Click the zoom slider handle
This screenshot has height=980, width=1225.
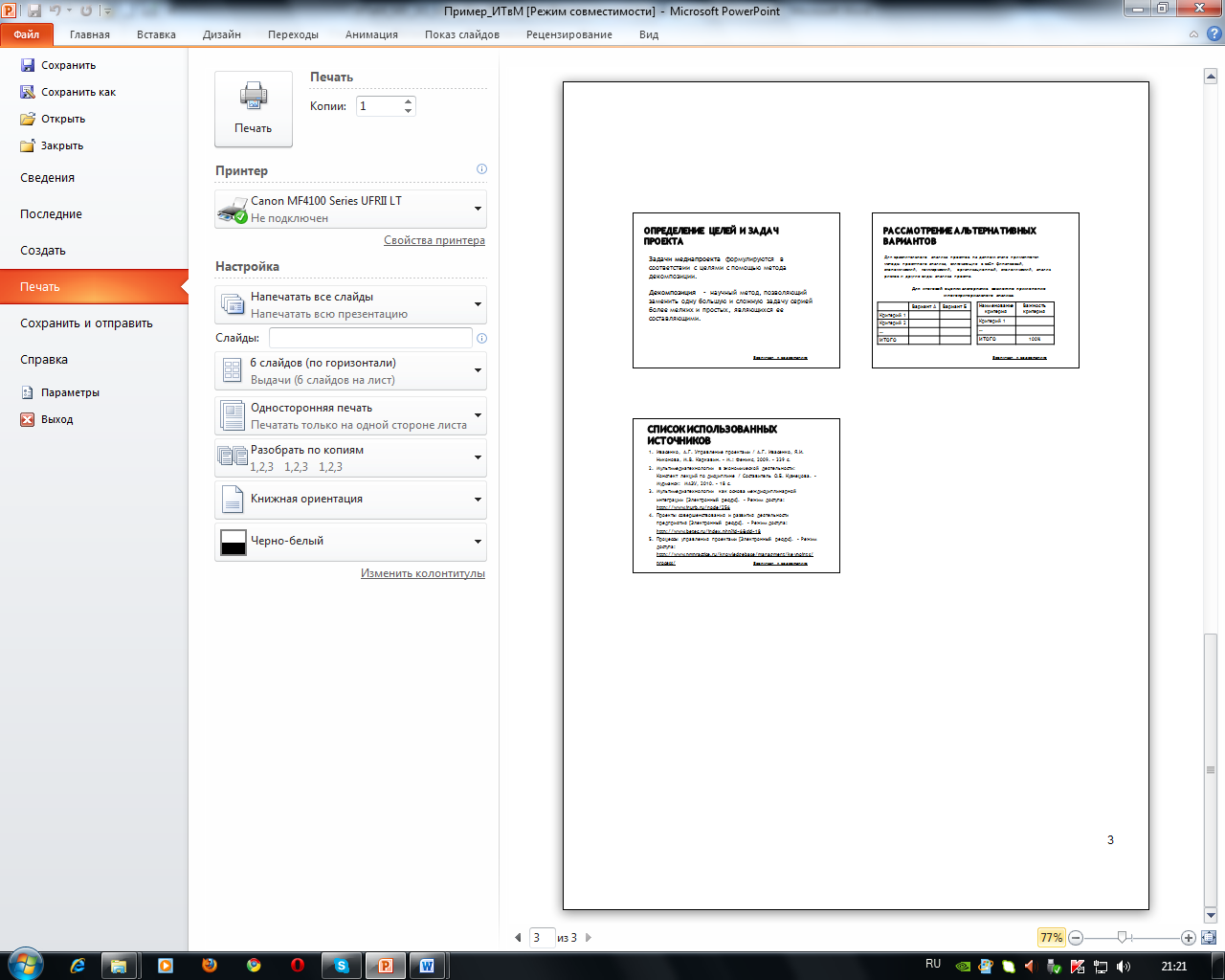click(1123, 938)
